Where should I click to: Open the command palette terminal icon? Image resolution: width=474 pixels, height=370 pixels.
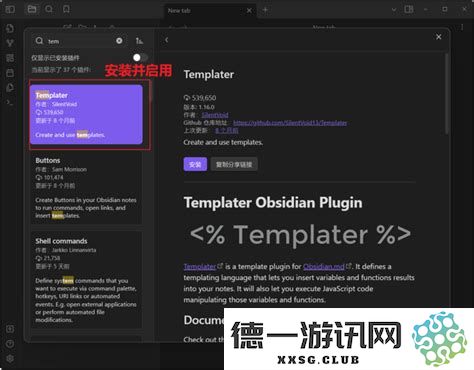(x=10, y=102)
